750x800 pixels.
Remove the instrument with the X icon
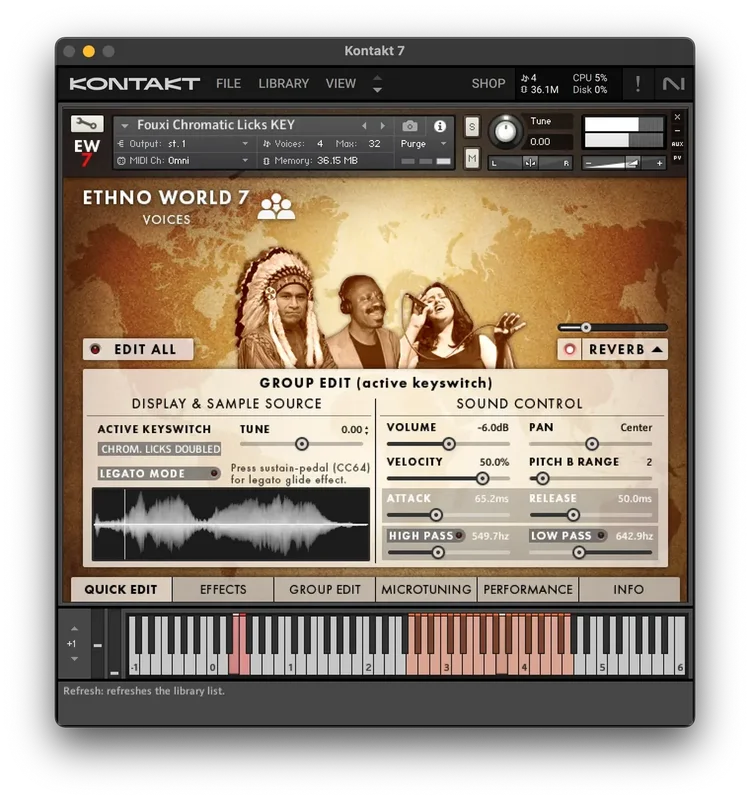677,117
